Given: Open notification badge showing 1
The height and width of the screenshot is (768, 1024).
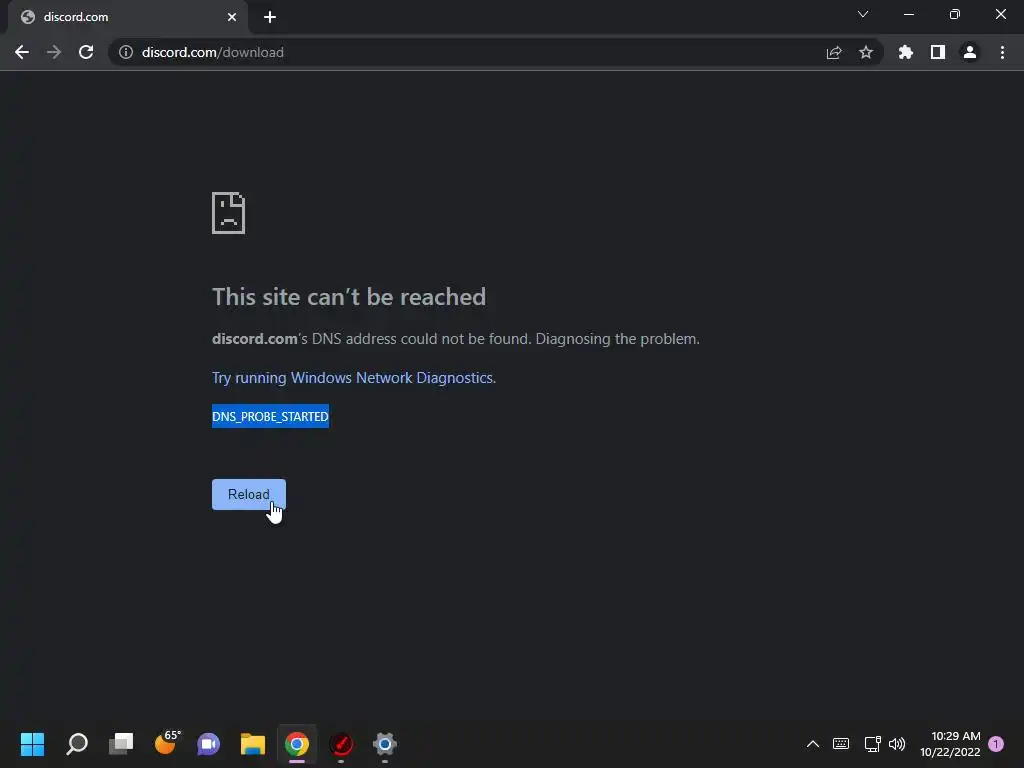Looking at the screenshot, I should (996, 744).
